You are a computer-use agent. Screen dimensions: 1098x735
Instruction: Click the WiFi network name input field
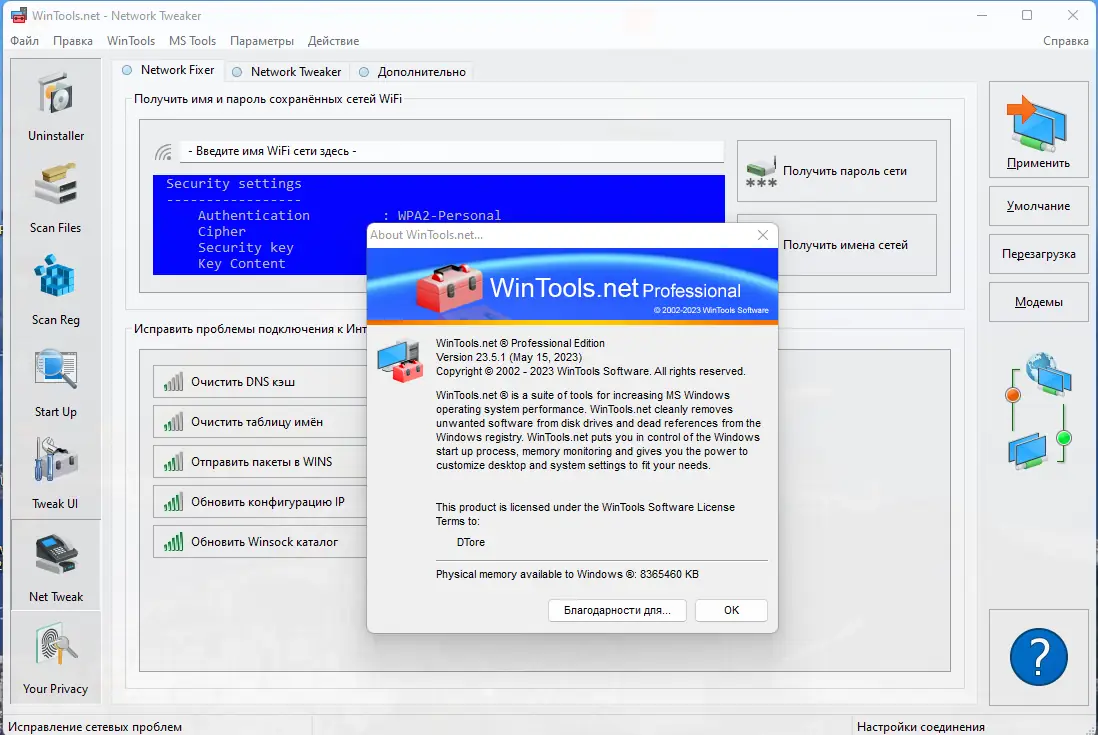pyautogui.click(x=452, y=151)
